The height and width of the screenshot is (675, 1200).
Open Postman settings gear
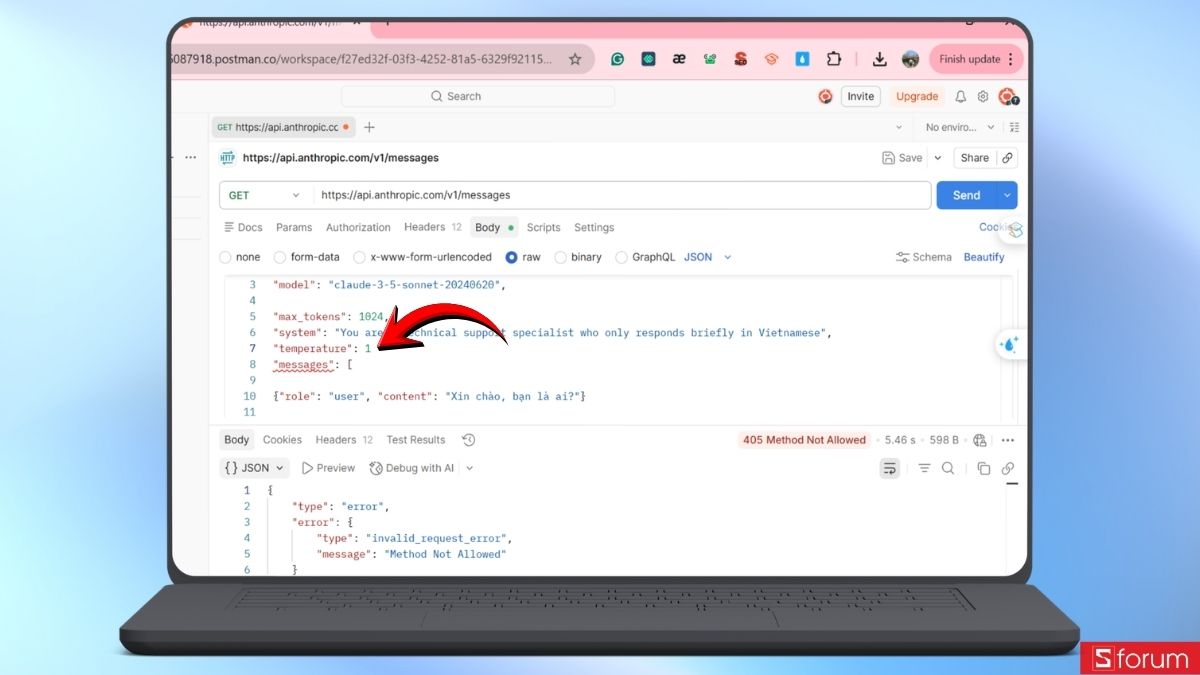coord(983,97)
